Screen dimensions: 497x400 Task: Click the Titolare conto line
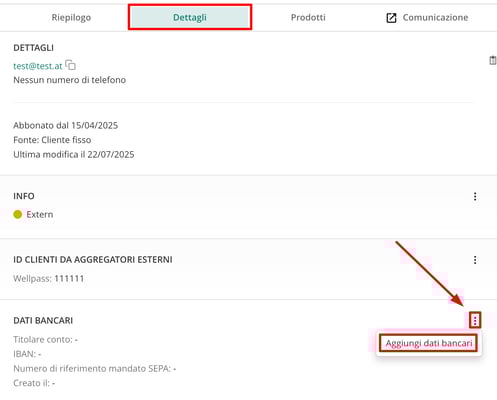(x=45, y=339)
